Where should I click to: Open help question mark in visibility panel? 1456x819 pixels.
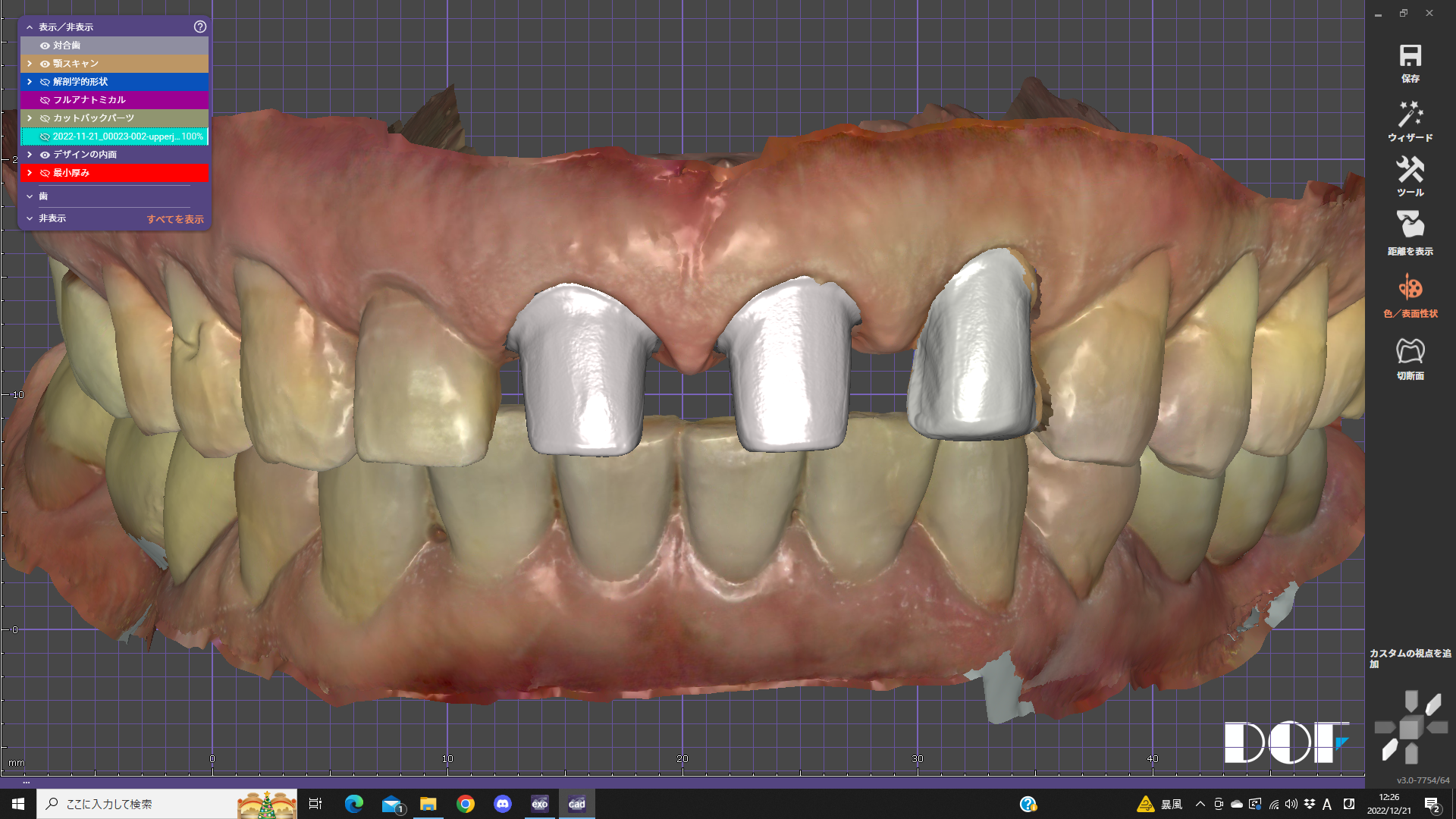click(200, 27)
